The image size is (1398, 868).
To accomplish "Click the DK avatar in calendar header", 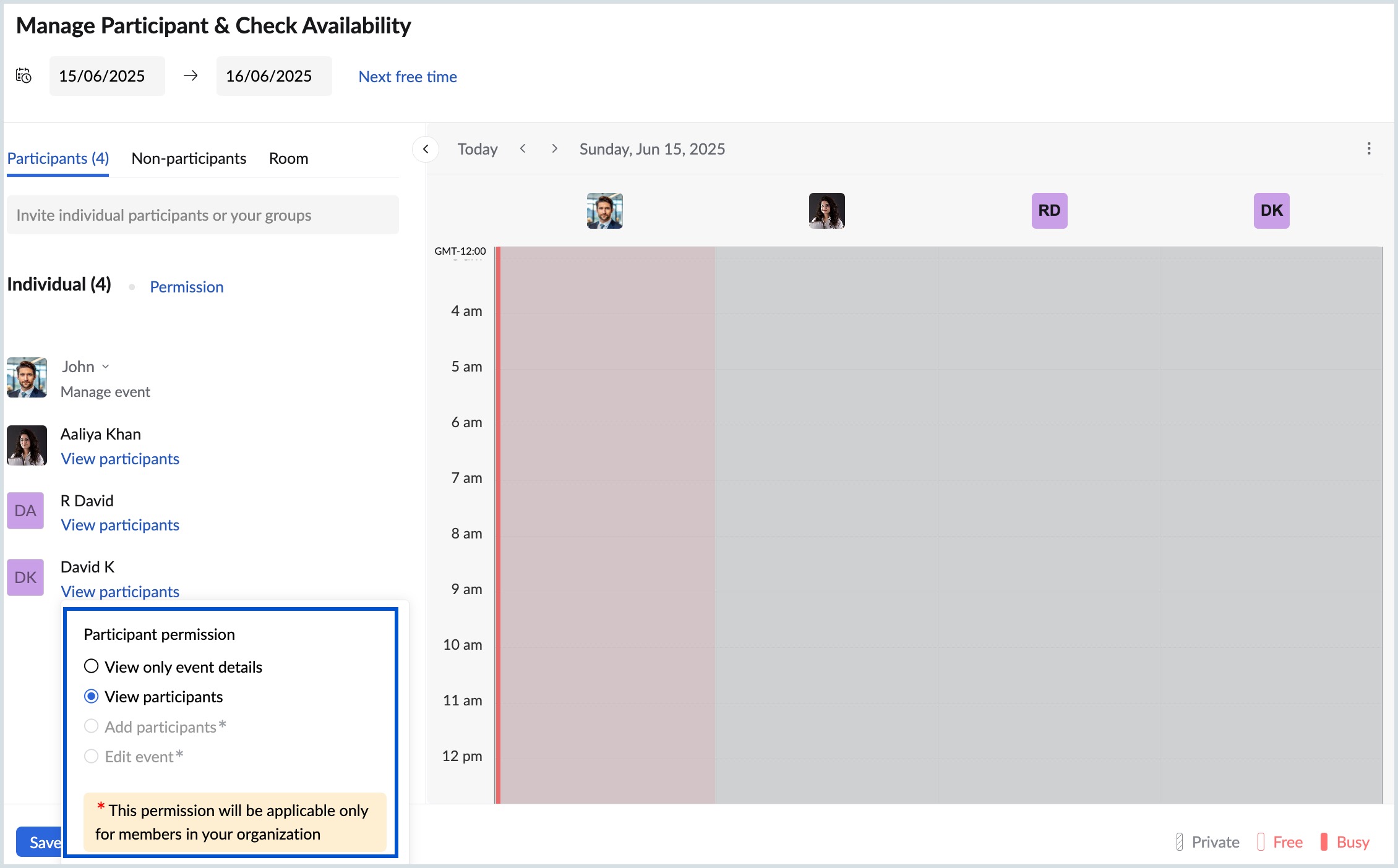I will pos(1271,211).
